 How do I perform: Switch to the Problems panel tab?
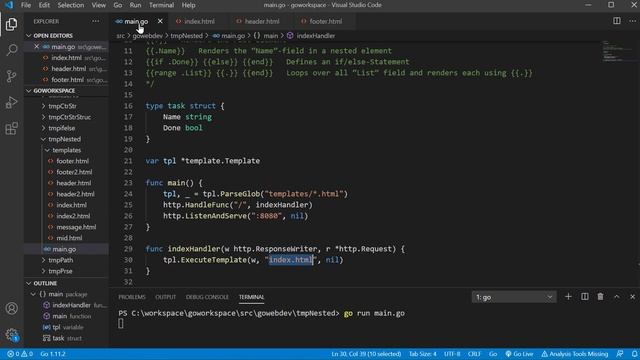coord(132,297)
